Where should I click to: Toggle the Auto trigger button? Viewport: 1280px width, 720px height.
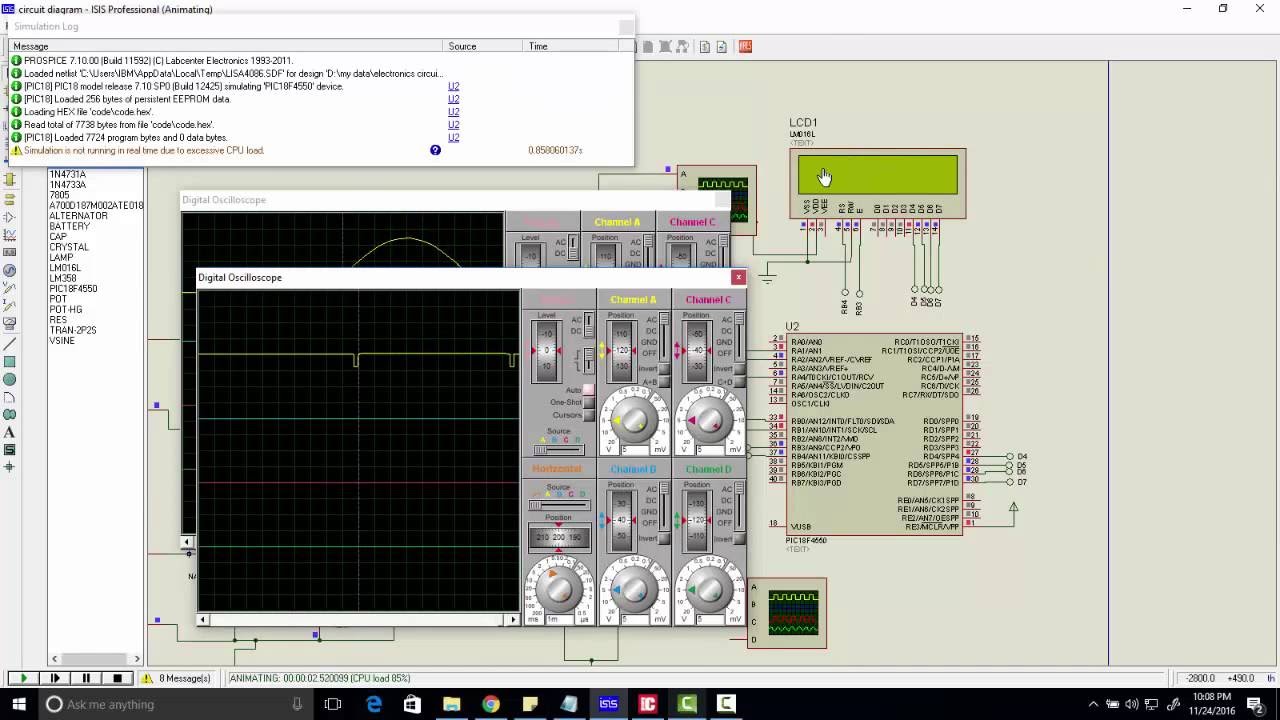pyautogui.click(x=588, y=390)
